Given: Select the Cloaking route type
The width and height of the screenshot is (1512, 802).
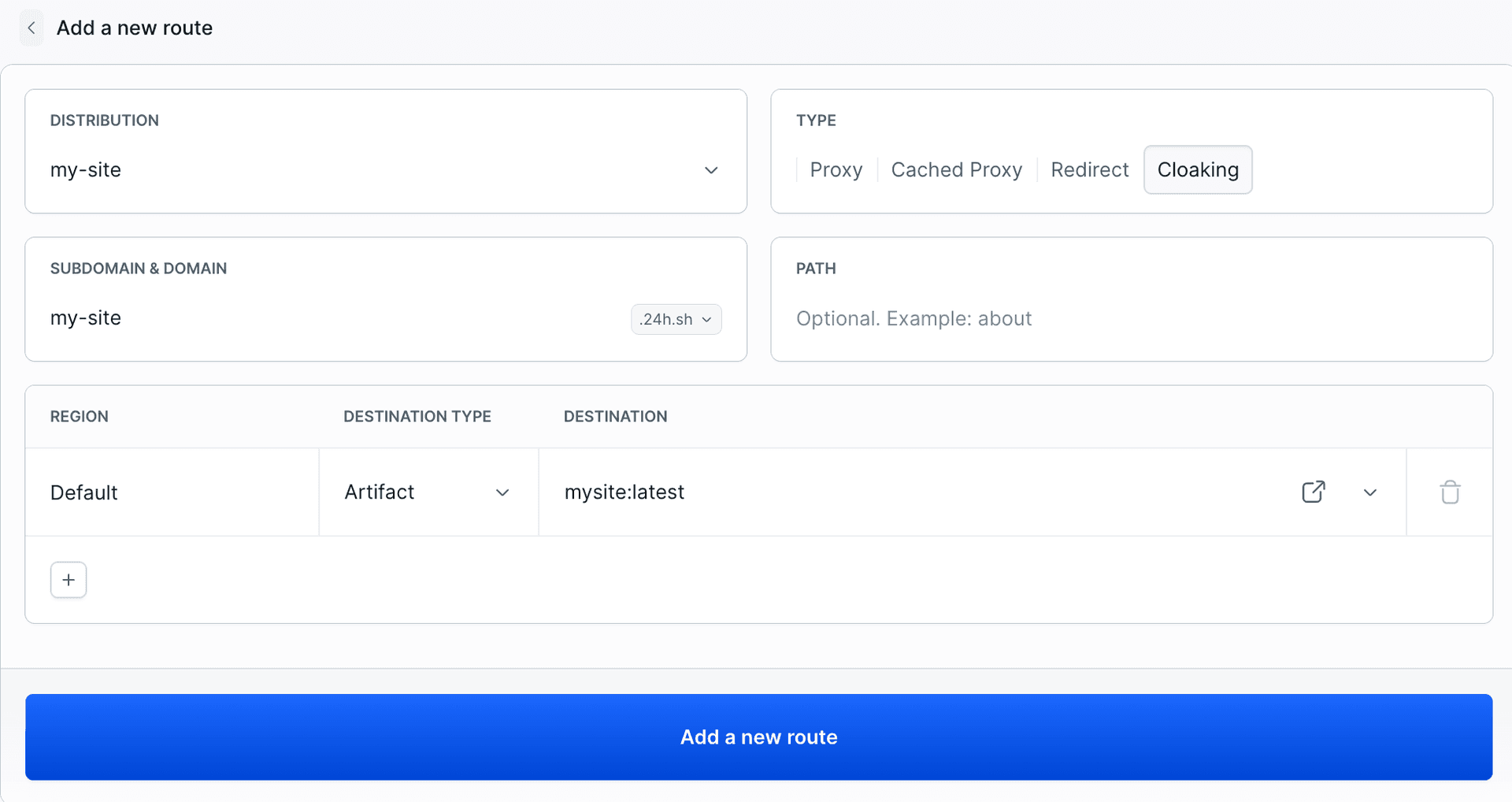Looking at the screenshot, I should (x=1198, y=170).
